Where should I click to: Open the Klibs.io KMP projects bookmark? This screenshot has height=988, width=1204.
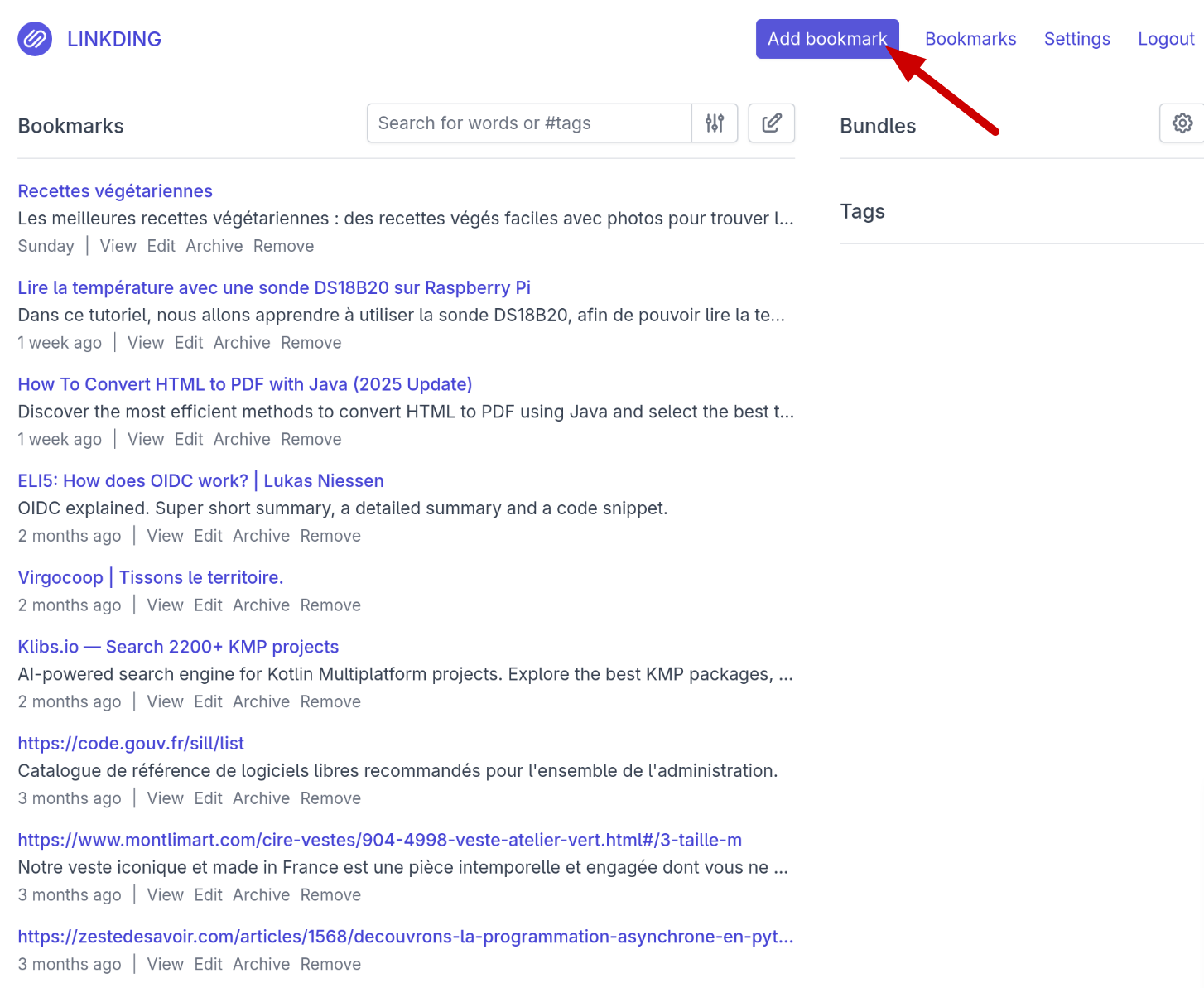(x=178, y=647)
